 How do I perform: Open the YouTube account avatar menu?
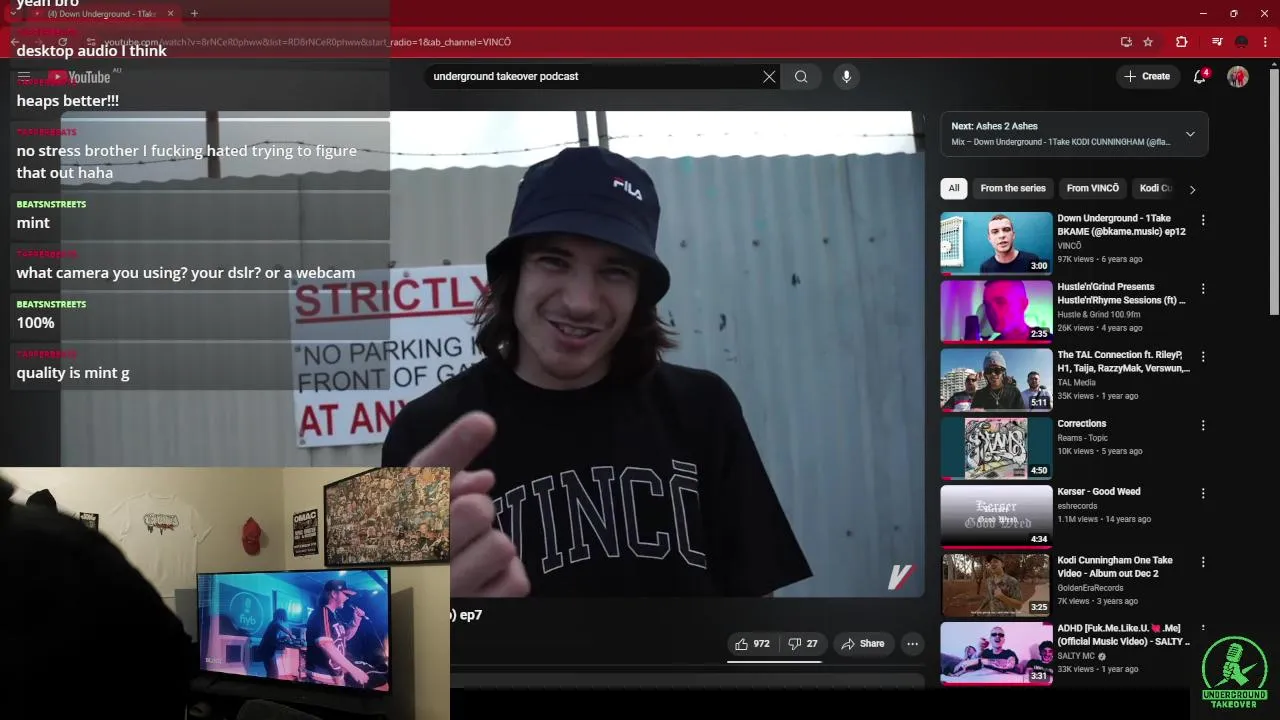click(x=1238, y=77)
